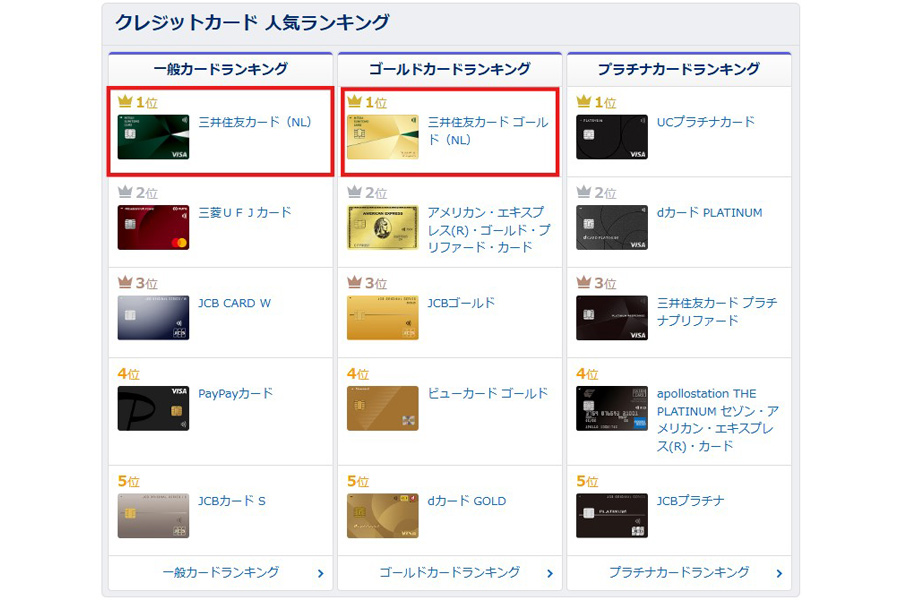Open the dカード GOLD link
The image size is (900, 600).
pyautogui.click(x=467, y=501)
